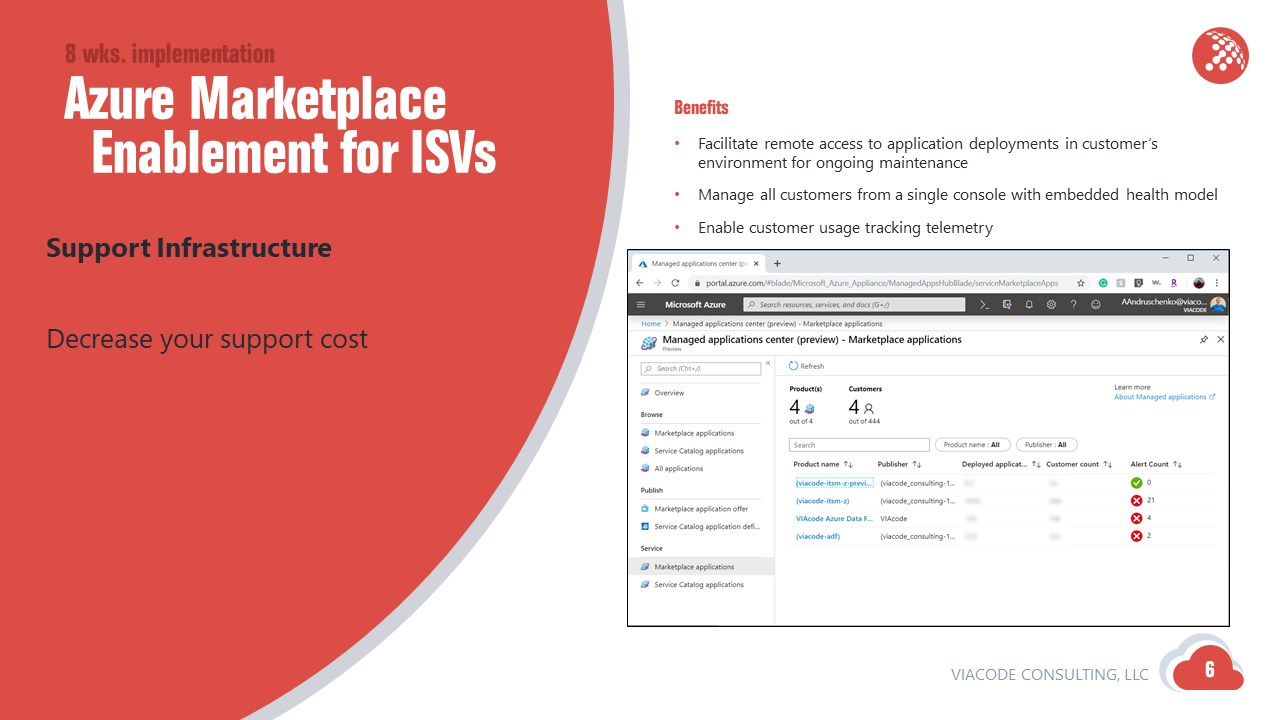Click the green check alert status icon
The height and width of the screenshot is (720, 1280).
coord(1136,483)
